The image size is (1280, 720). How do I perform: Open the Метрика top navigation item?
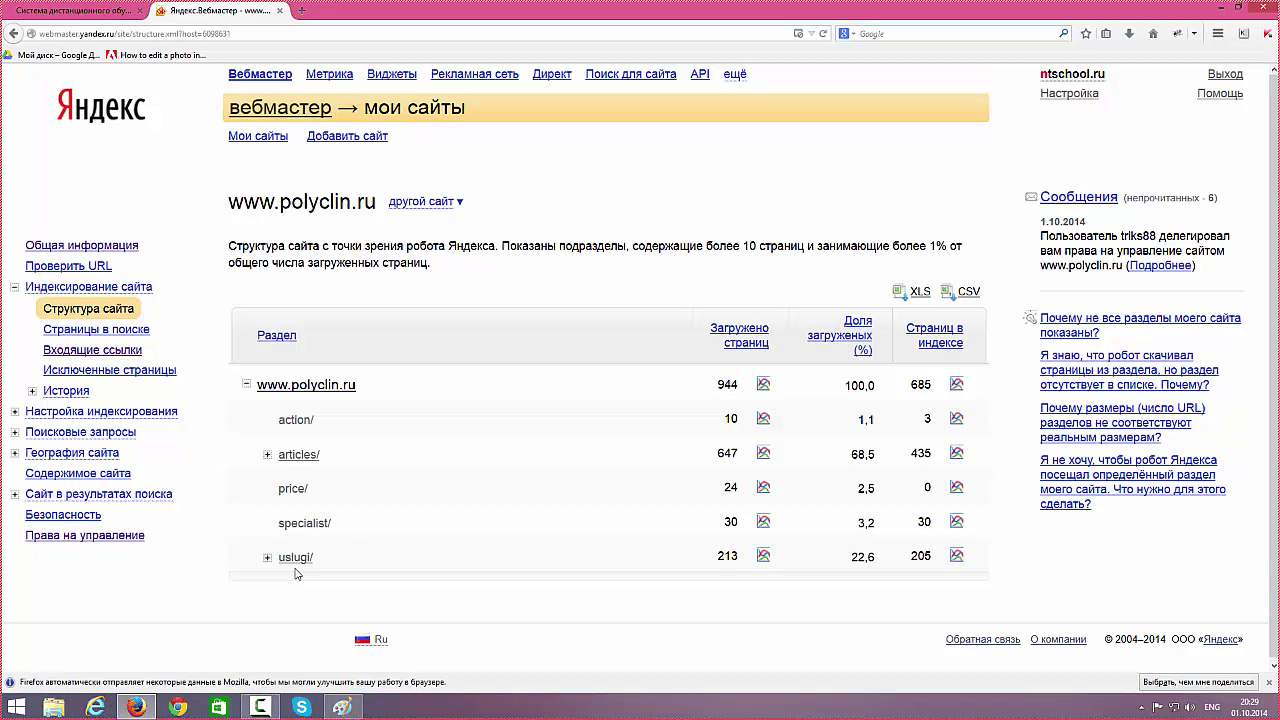pyautogui.click(x=329, y=74)
